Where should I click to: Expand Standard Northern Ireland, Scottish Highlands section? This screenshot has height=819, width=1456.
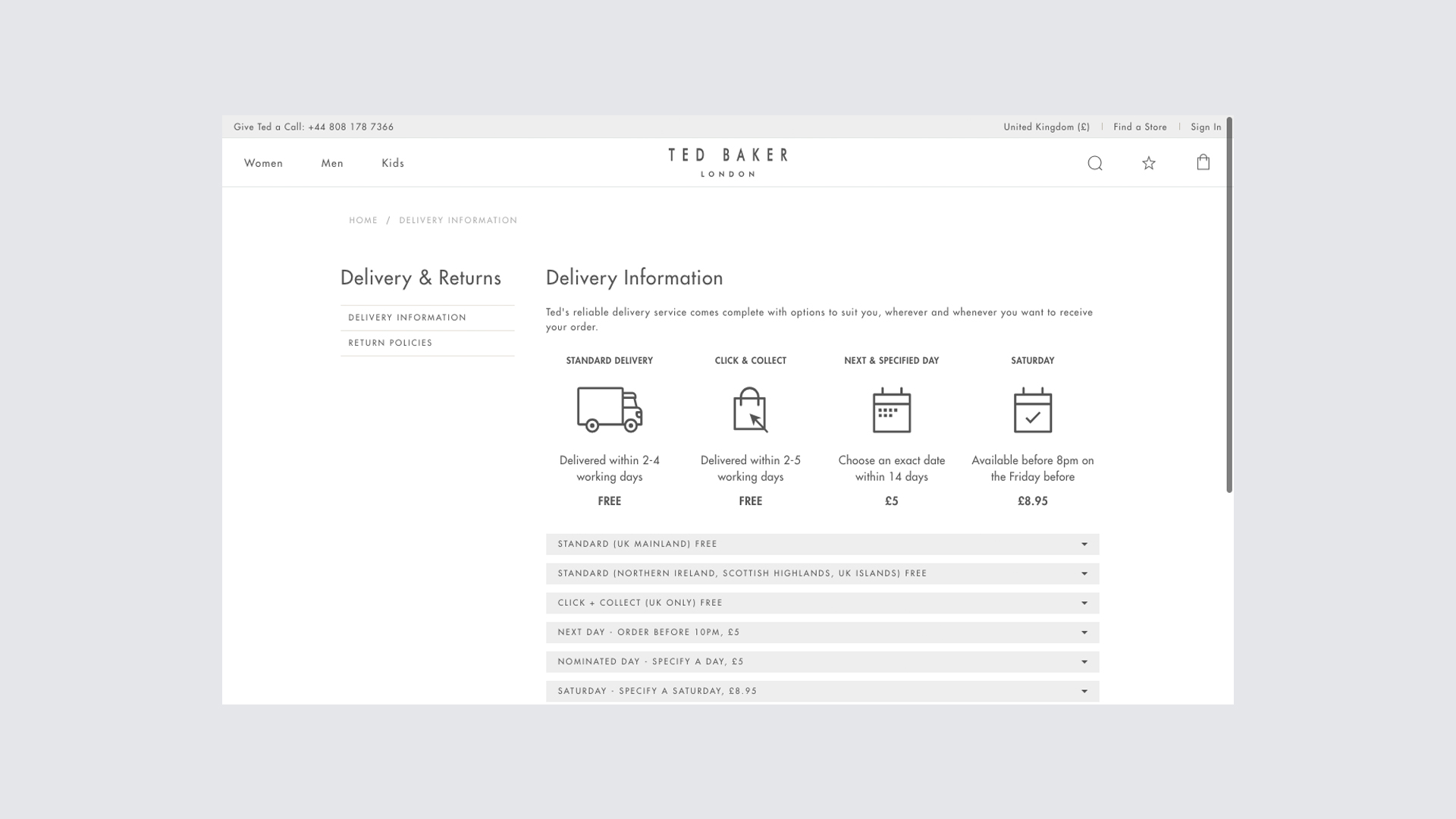(x=822, y=573)
